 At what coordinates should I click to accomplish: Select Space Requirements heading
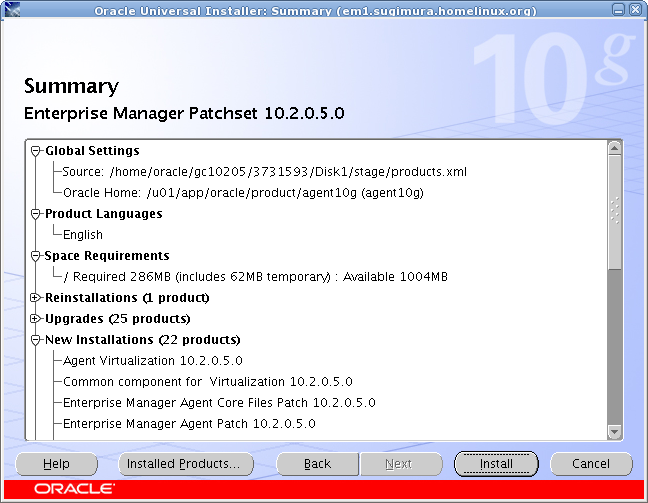click(107, 256)
